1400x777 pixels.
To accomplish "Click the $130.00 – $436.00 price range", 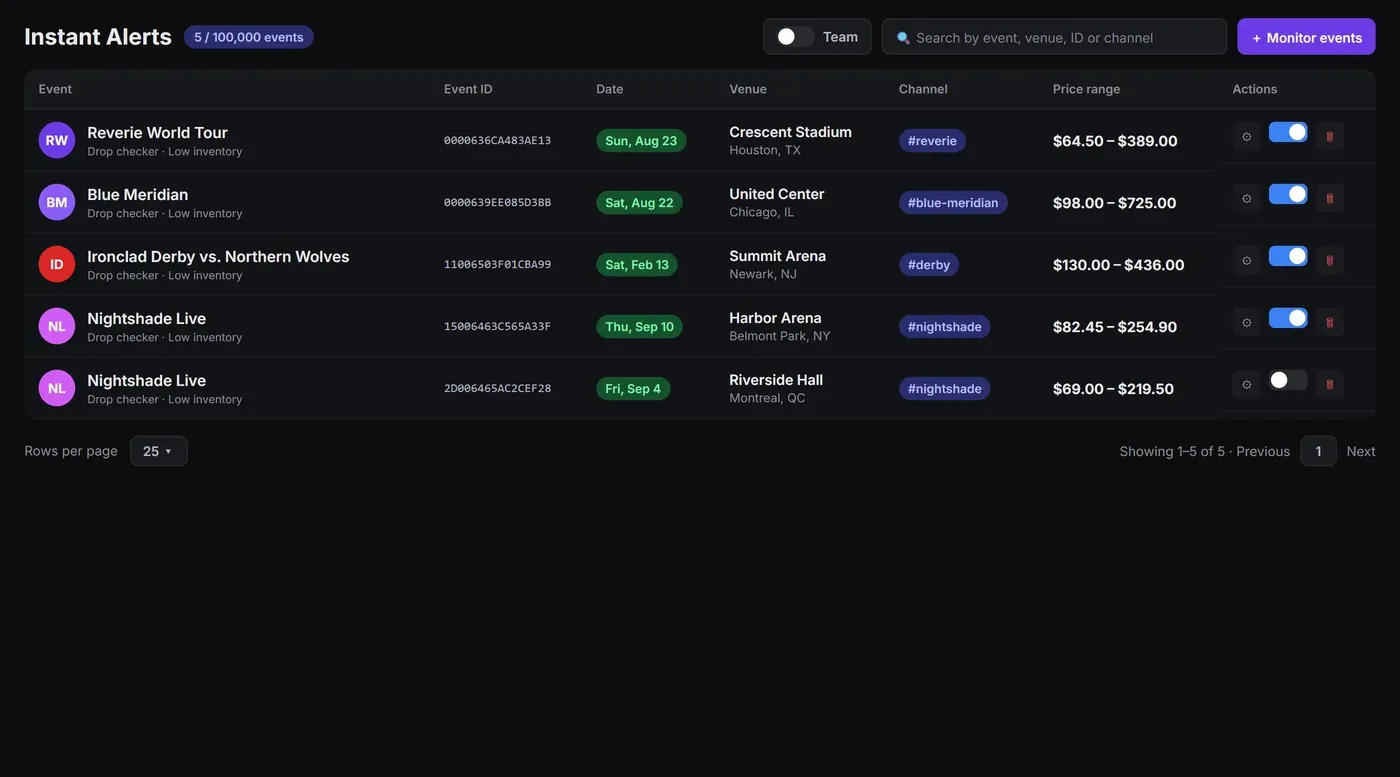I will (1119, 265).
